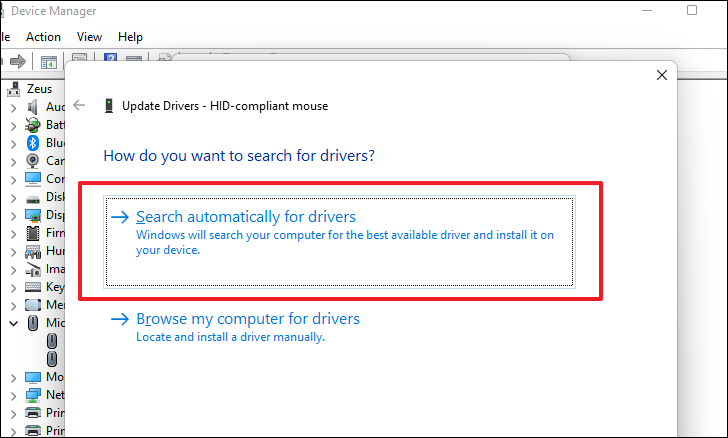
Task: Expand the Mem (Memory) category chevron
Action: click(x=13, y=306)
